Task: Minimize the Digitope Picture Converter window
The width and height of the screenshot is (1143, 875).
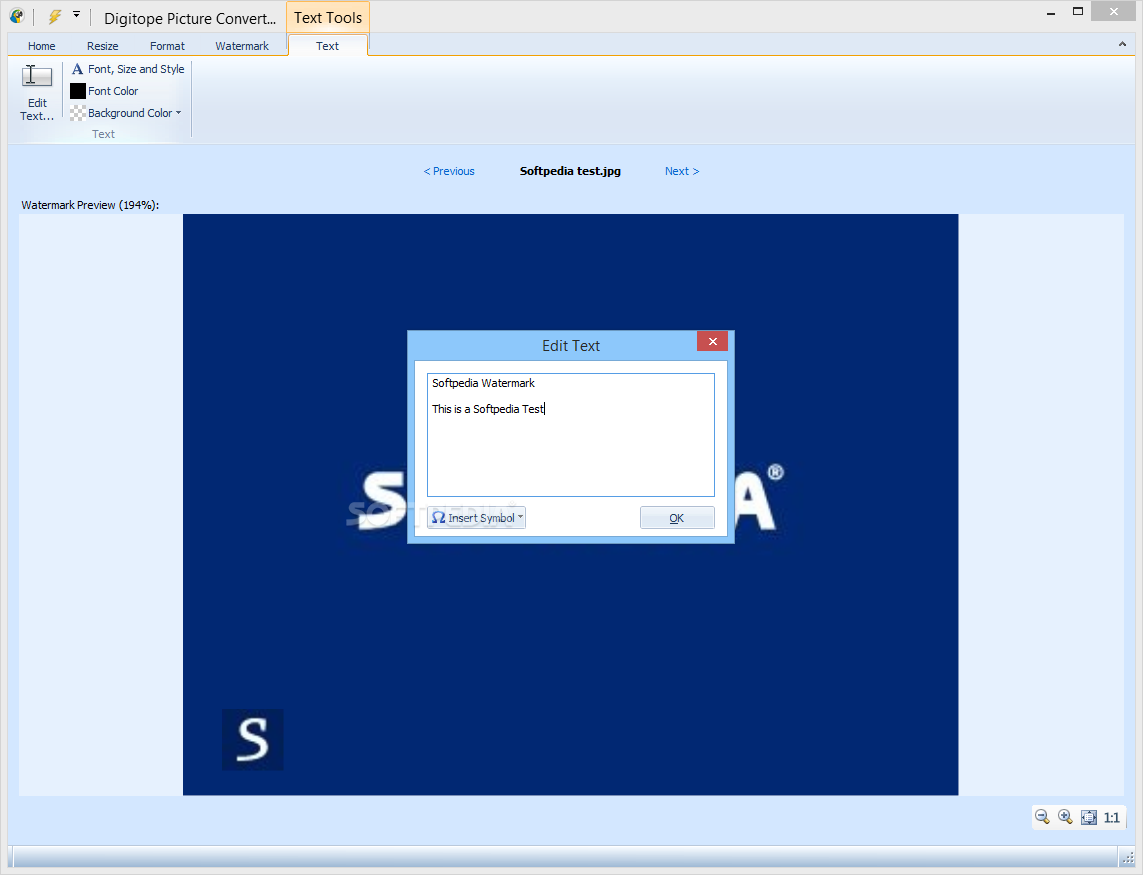Action: point(1051,13)
